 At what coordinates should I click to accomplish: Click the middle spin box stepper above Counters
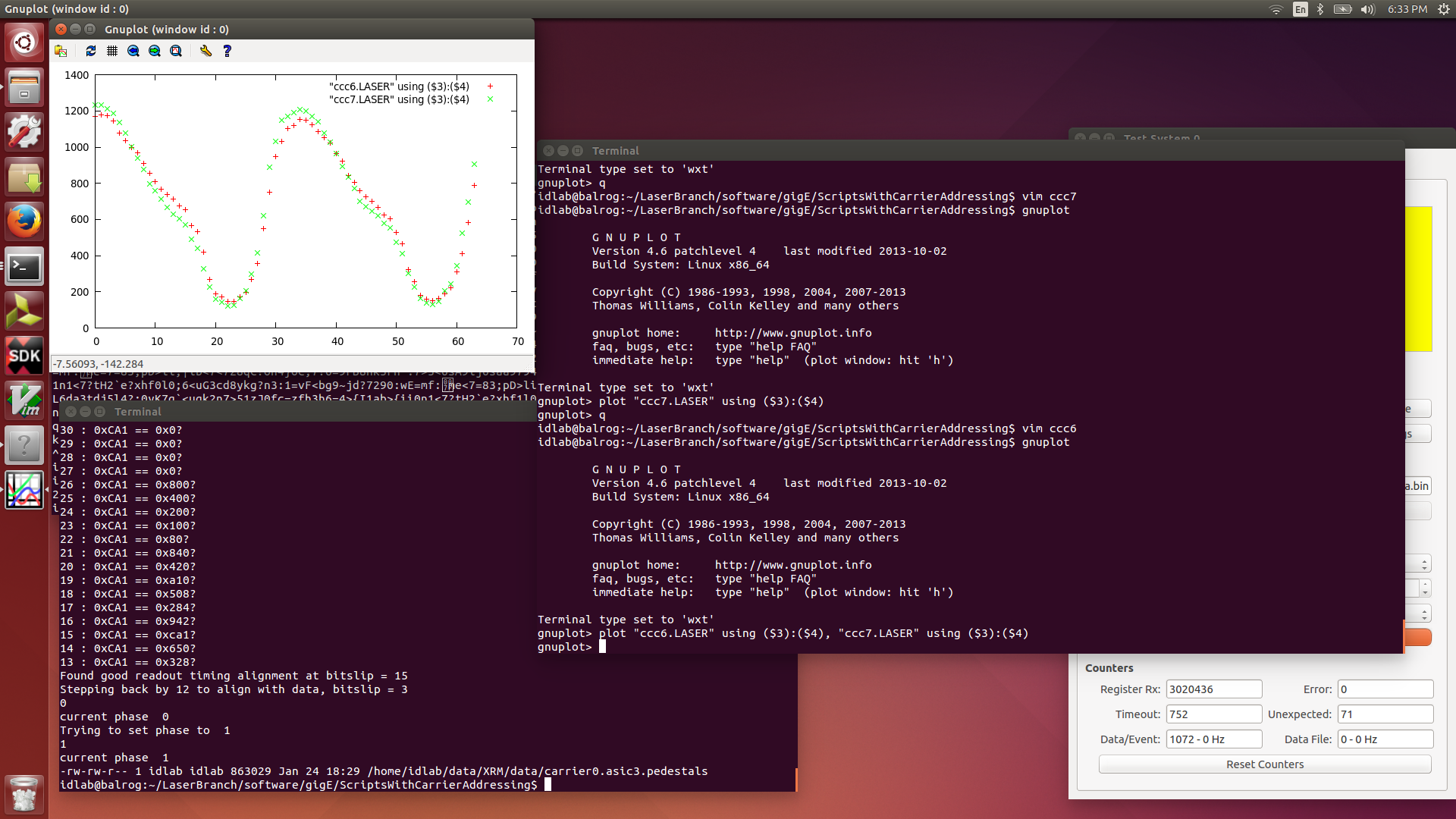pyautogui.click(x=1426, y=588)
